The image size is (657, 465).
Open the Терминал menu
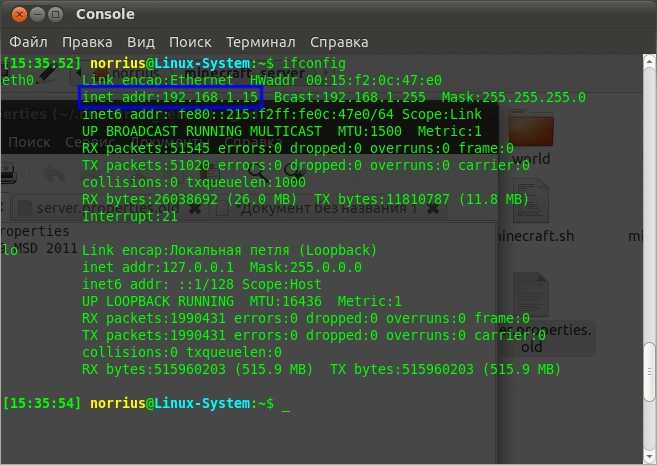pos(261,42)
